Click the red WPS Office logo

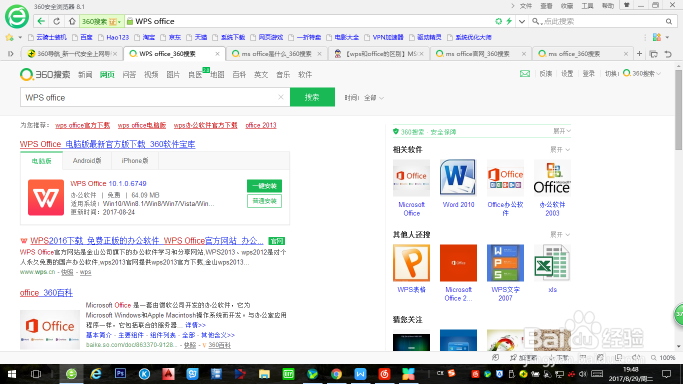click(x=46, y=197)
